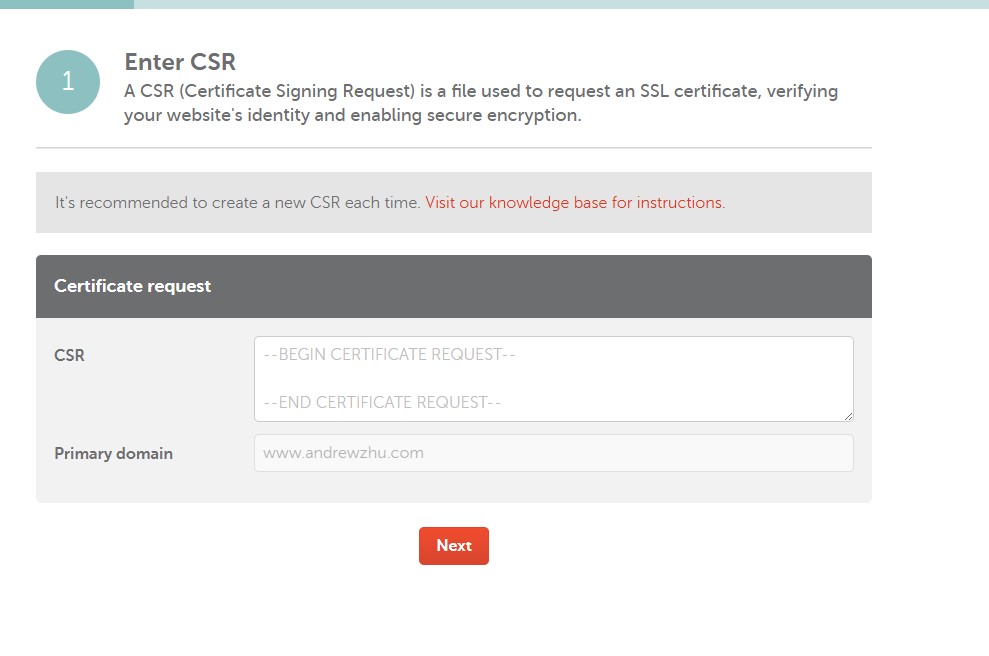Click the teal segment in the top bar
Screen dimensions: 989x656
(x=65, y=5)
